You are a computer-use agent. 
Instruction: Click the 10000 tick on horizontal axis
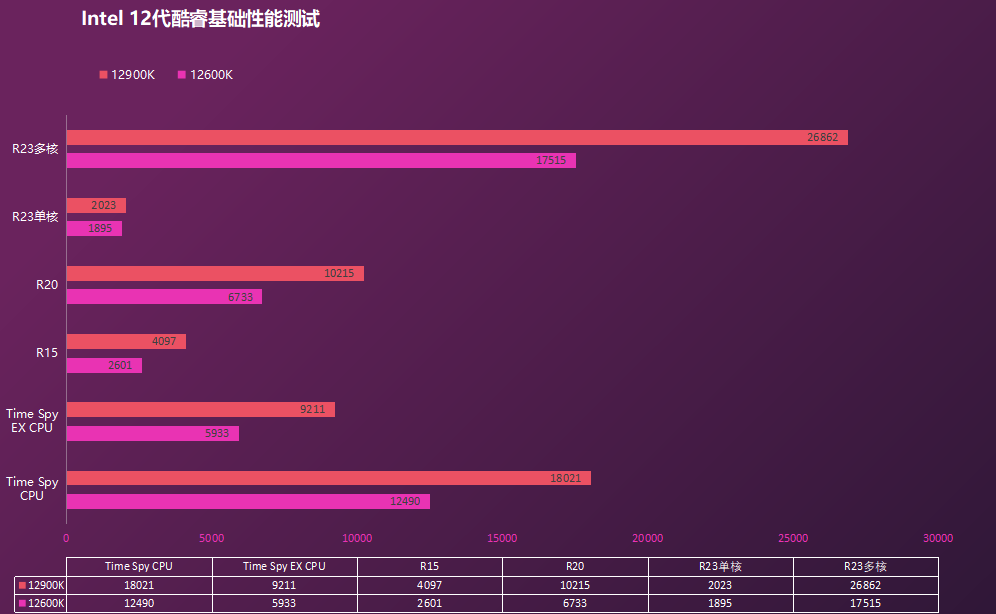(x=357, y=538)
